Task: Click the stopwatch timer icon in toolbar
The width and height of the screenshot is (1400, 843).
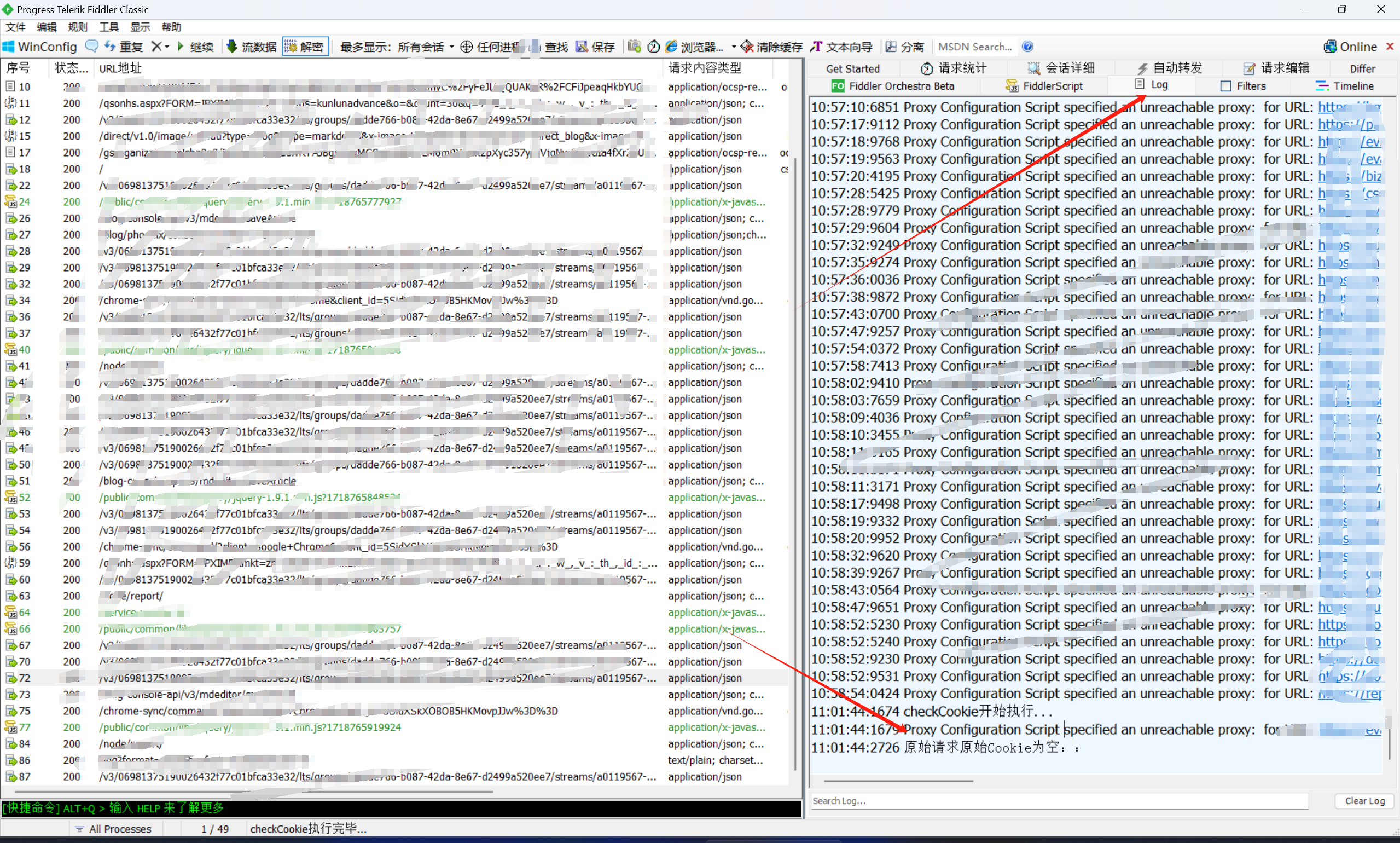Action: pos(653,47)
